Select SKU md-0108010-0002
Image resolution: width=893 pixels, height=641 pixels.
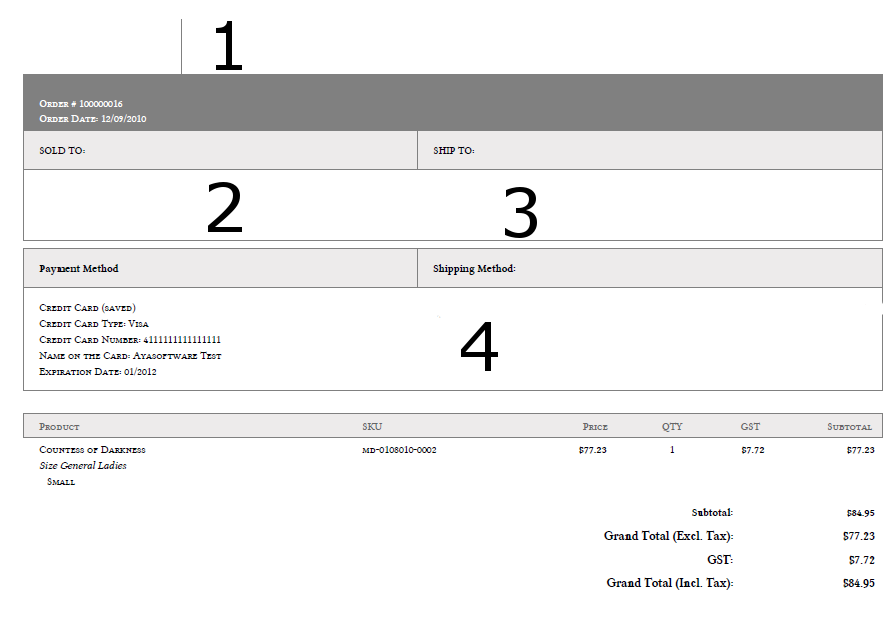coord(399,450)
